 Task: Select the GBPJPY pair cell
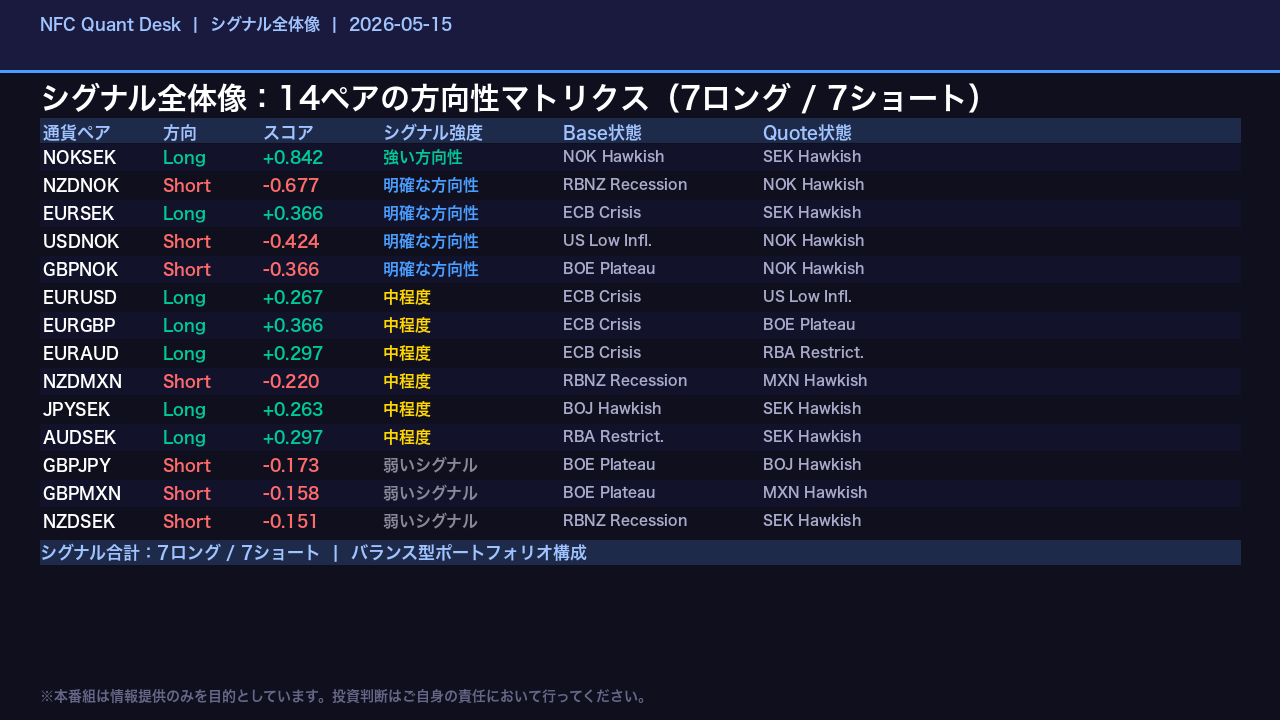(x=77, y=465)
